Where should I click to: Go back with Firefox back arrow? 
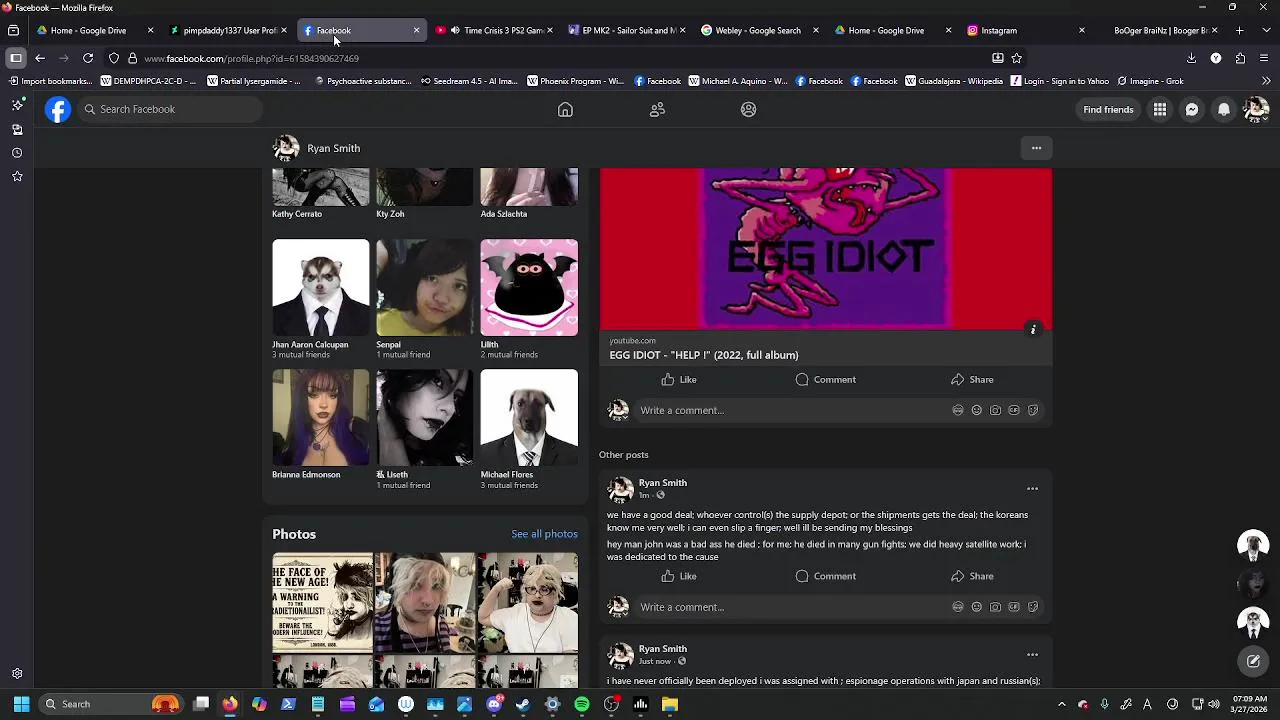40,58
